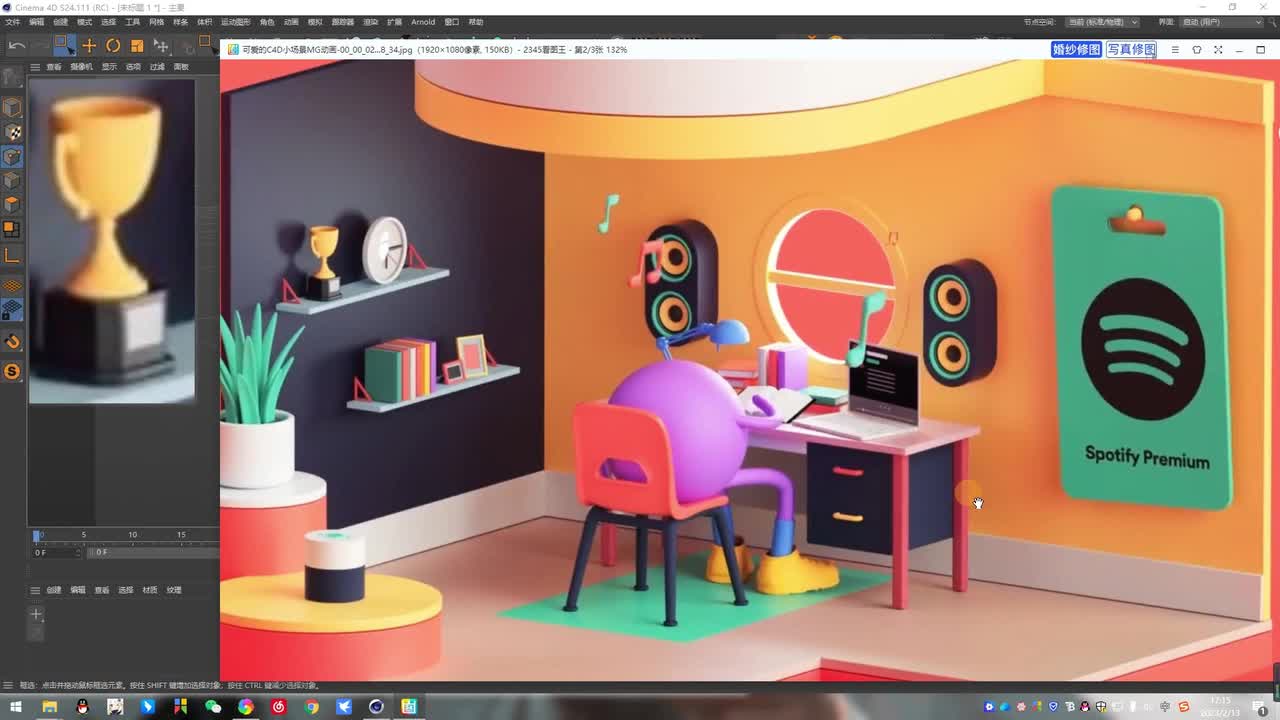Open the viewport hamburger menu icon

pos(35,67)
